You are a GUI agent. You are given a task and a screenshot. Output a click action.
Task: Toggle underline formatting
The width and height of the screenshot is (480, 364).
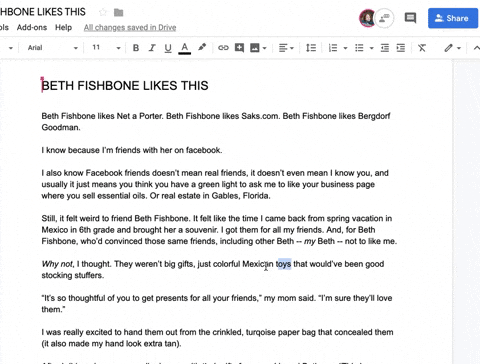pos(168,48)
